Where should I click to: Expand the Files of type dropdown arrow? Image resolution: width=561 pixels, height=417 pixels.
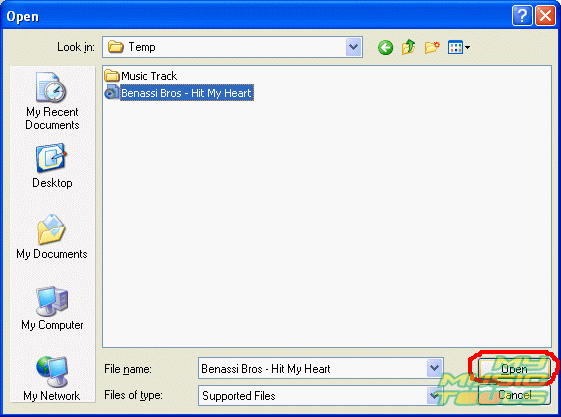pos(435,395)
